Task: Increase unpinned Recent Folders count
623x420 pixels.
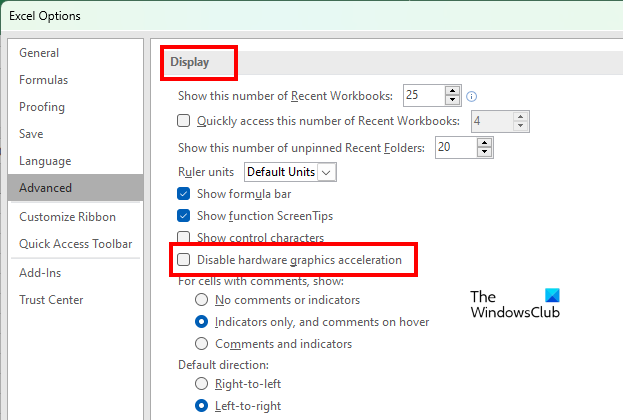Action: point(484,143)
